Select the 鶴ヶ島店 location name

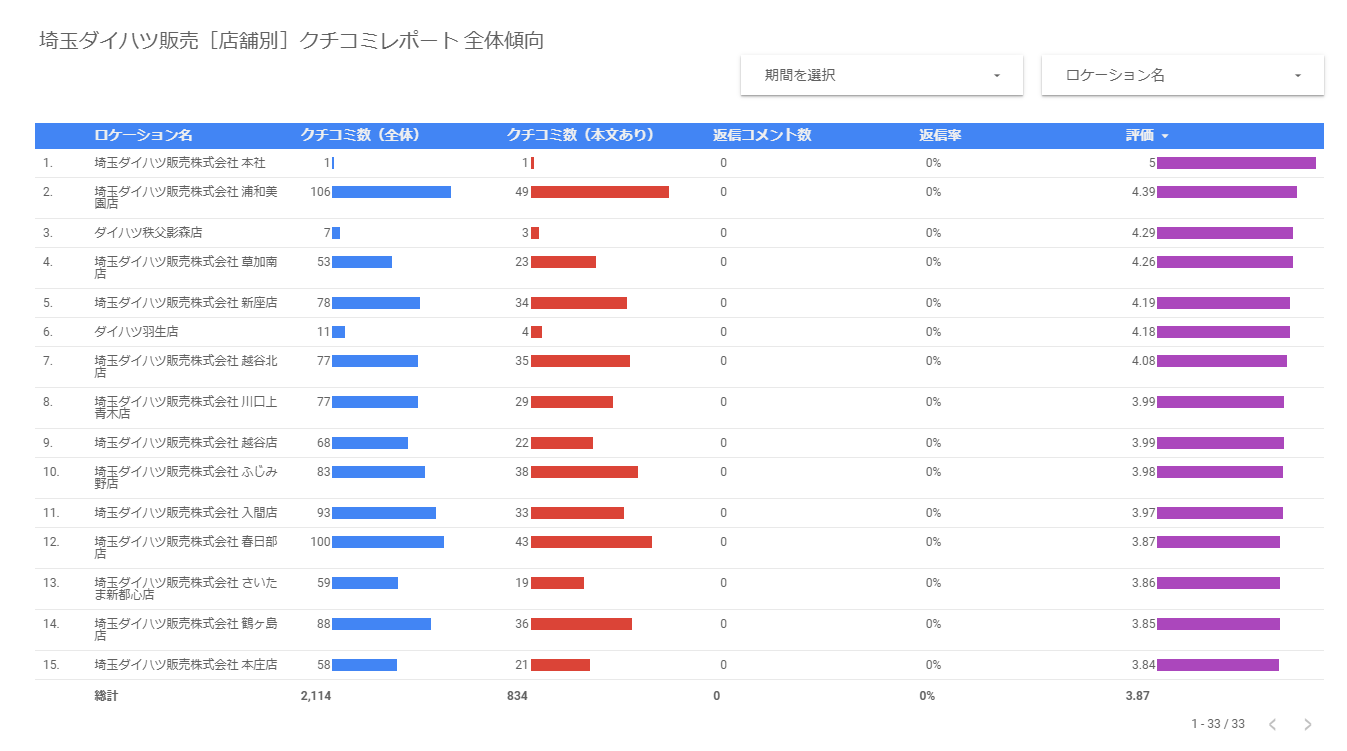tap(186, 629)
